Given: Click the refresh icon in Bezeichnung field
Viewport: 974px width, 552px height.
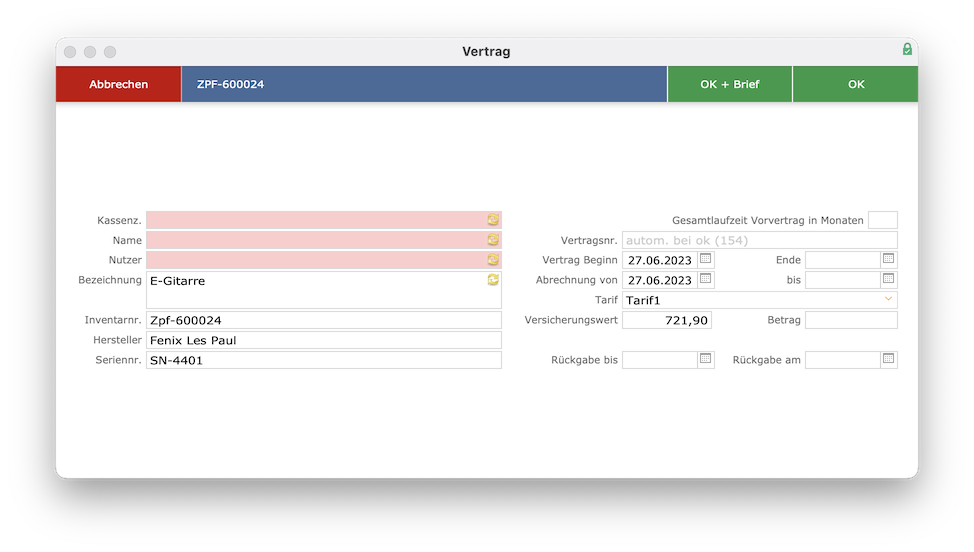Looking at the screenshot, I should (x=493, y=279).
